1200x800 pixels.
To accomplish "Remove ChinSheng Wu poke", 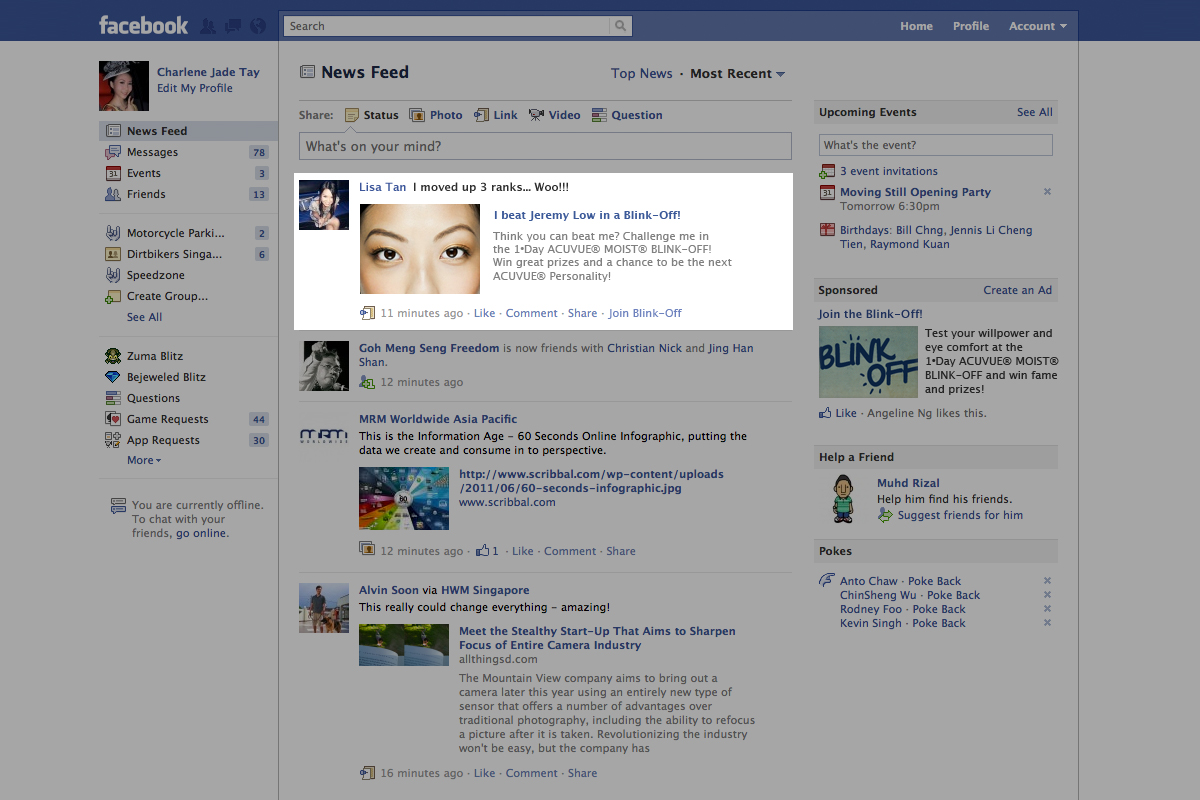I will point(1047,595).
